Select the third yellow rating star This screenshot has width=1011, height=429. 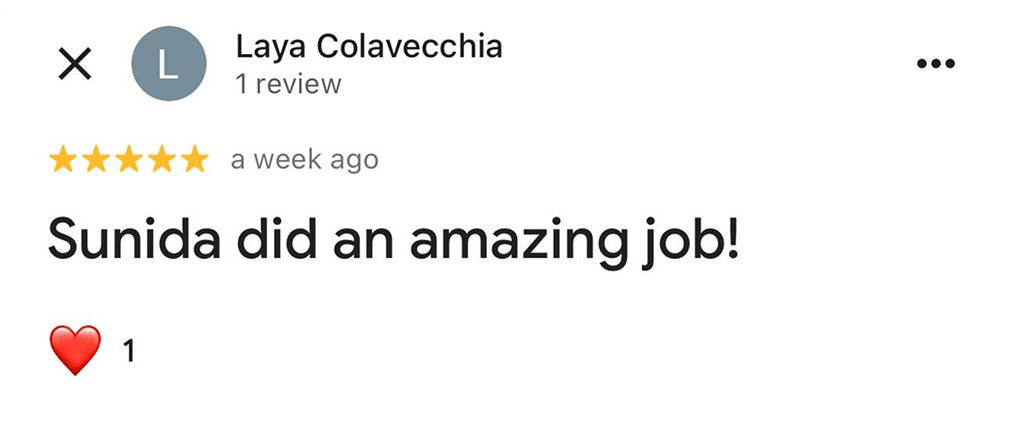[x=129, y=159]
